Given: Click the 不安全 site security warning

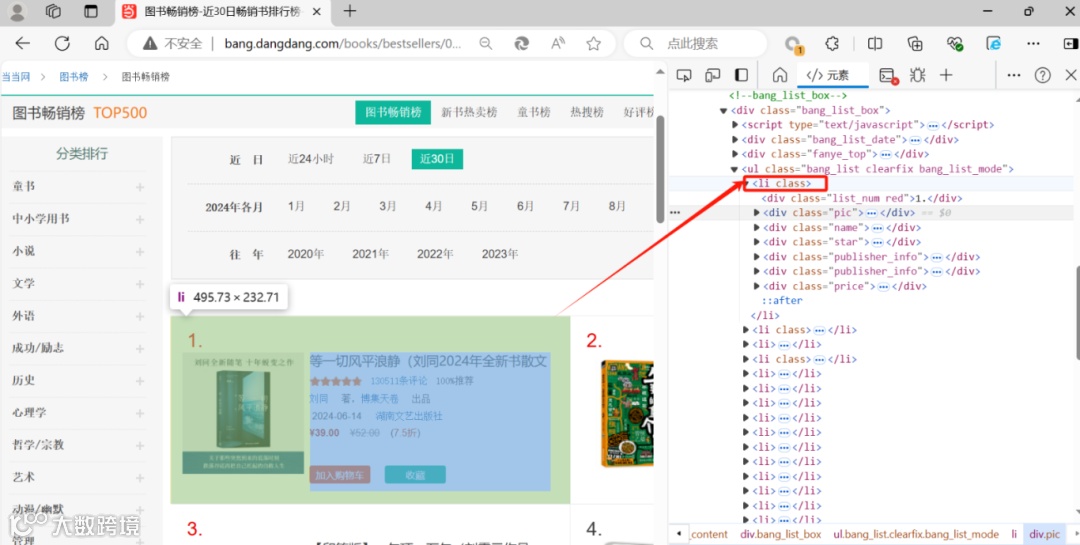Looking at the screenshot, I should coord(172,43).
